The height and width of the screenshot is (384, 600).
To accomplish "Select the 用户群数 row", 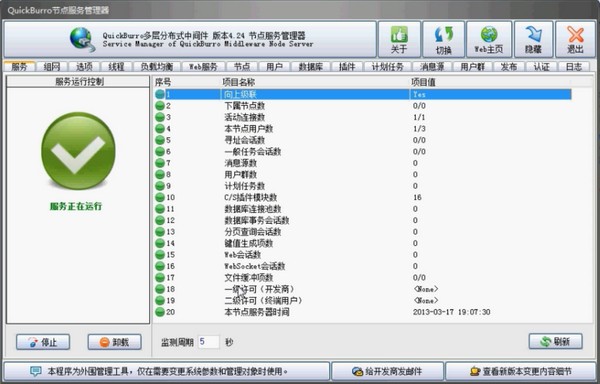I will coord(363,175).
